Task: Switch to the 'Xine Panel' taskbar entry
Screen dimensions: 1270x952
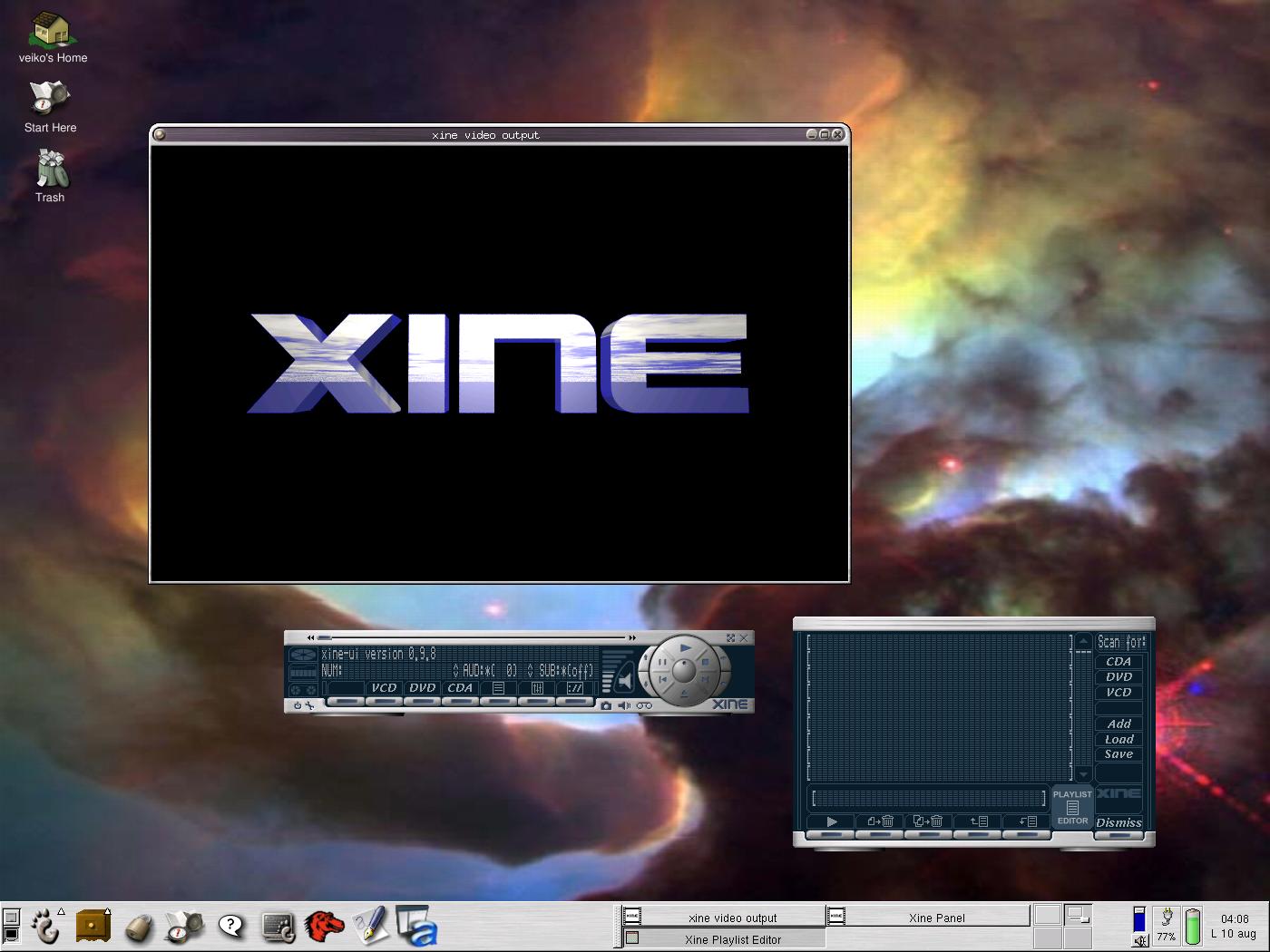Action: [x=928, y=918]
